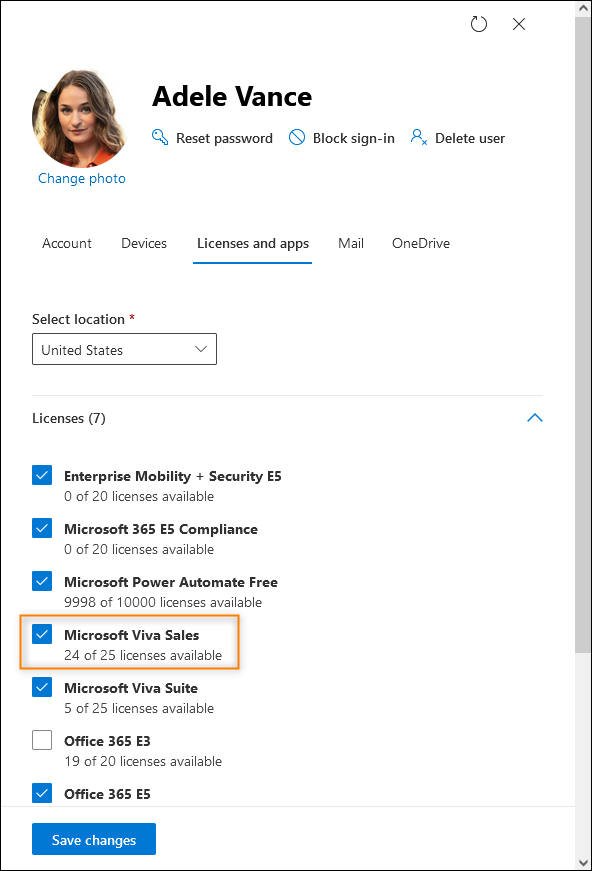Click the scrollbar down arrow
This screenshot has width=592, height=871.
tap(583, 863)
